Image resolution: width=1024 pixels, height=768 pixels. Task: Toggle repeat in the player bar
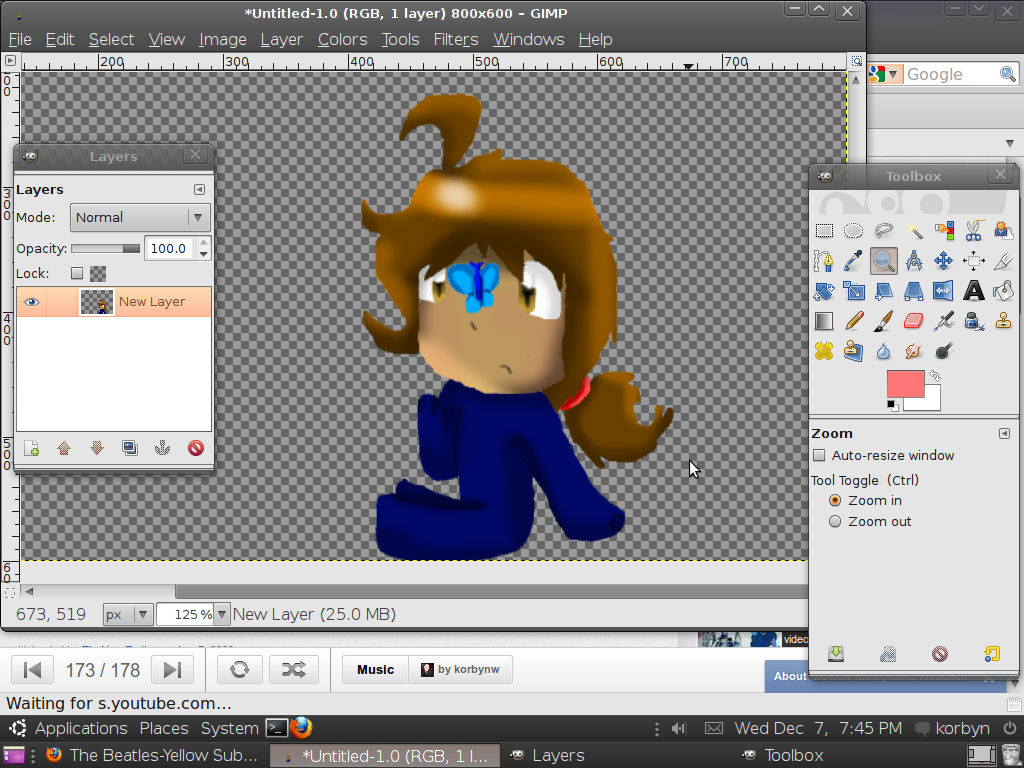pos(239,669)
